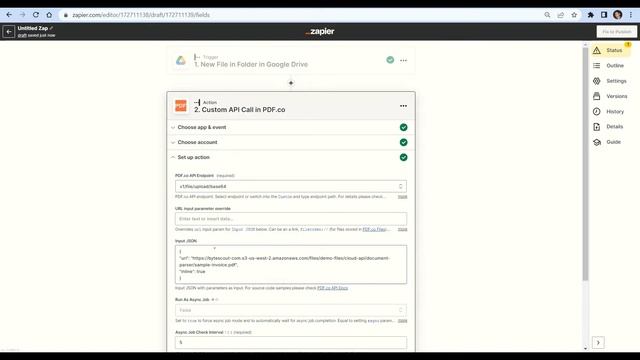The height and width of the screenshot is (360, 640).
Task: Open the PDF.co API Endpoint dropdown
Action: [291, 187]
